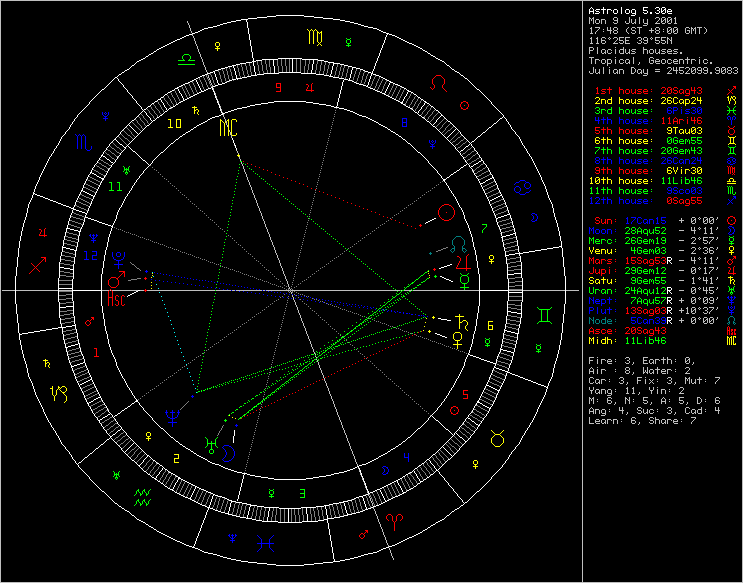
Task: Click the yellow Virgo sign on the outer ring
Action: (x=314, y=40)
